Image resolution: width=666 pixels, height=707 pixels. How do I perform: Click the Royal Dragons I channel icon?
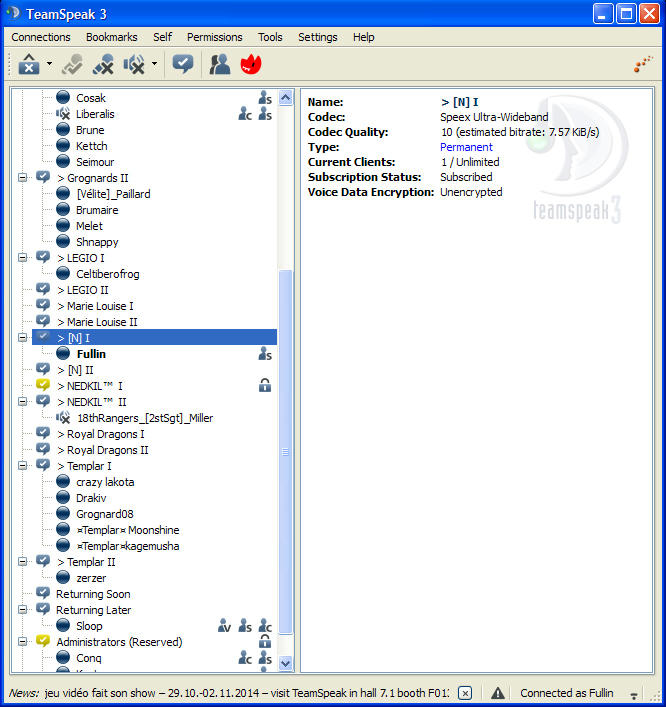point(43,433)
